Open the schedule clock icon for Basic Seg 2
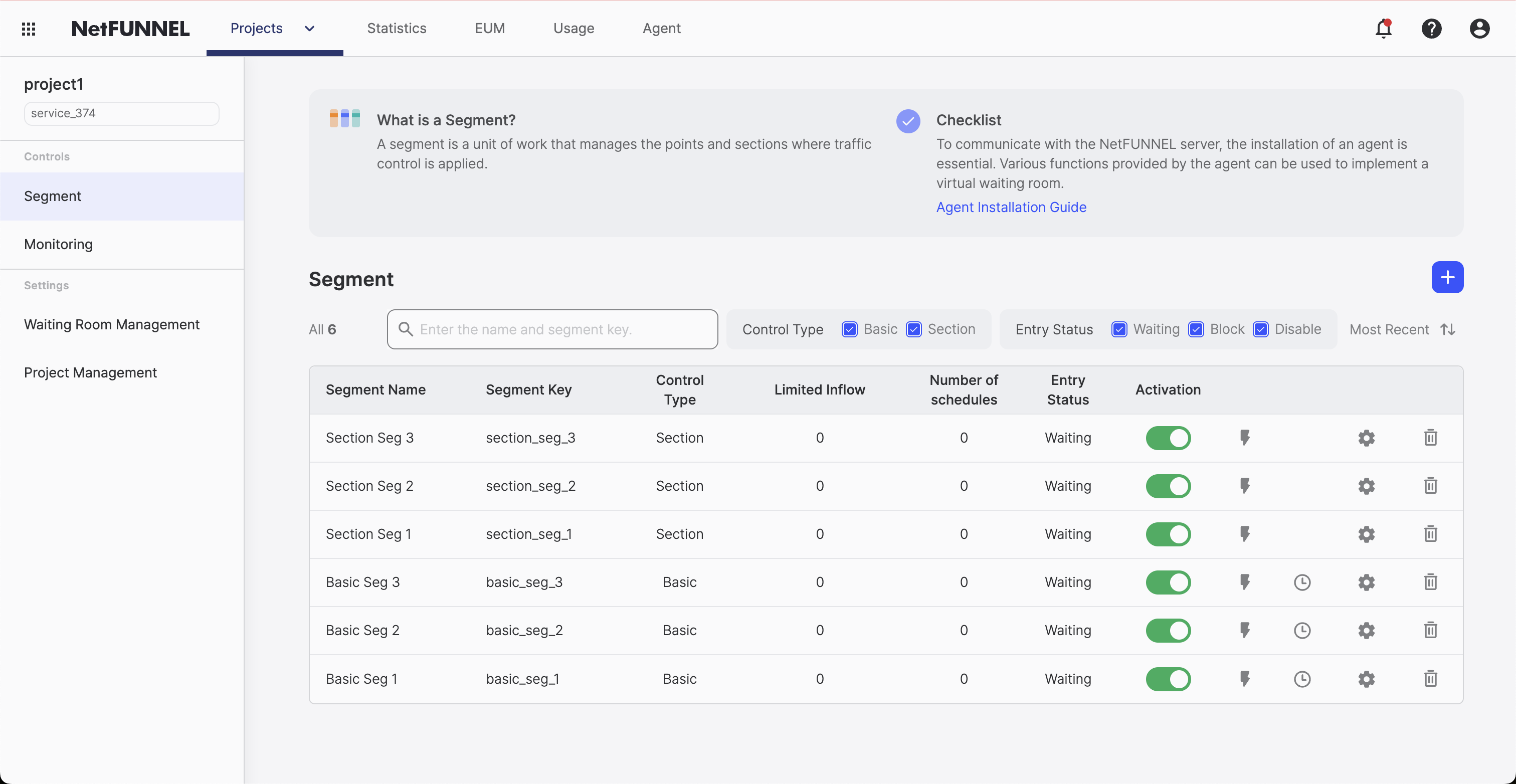Image resolution: width=1516 pixels, height=784 pixels. click(x=1302, y=631)
